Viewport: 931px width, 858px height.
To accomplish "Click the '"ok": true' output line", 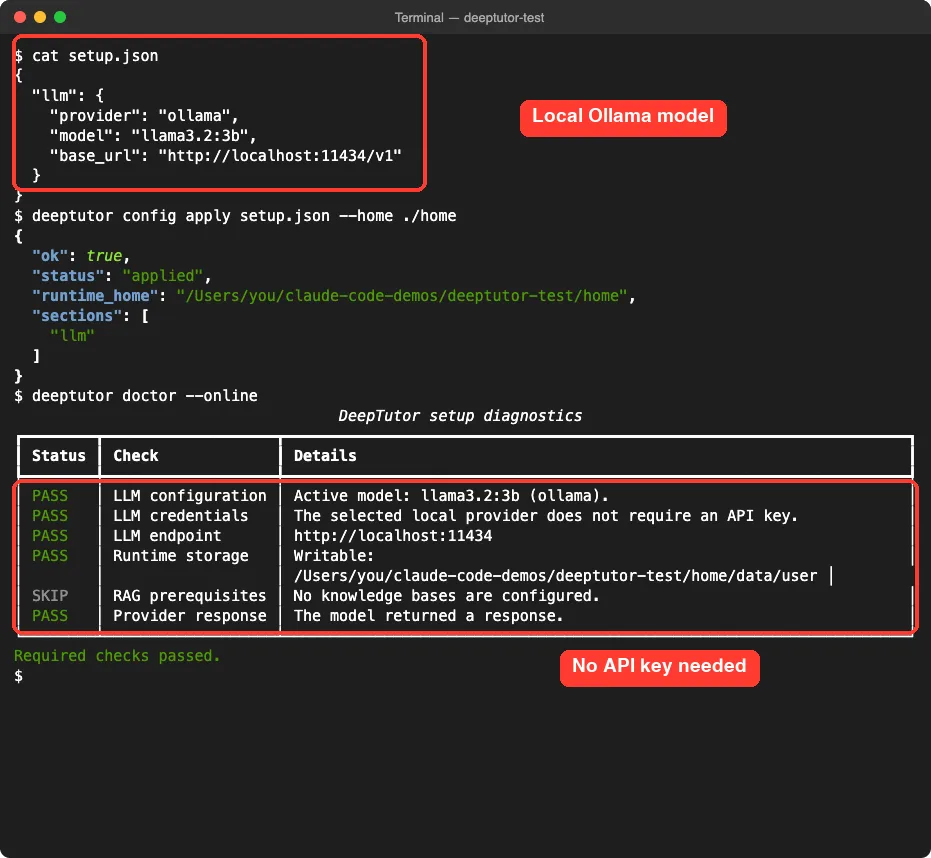I will pyautogui.click(x=81, y=256).
